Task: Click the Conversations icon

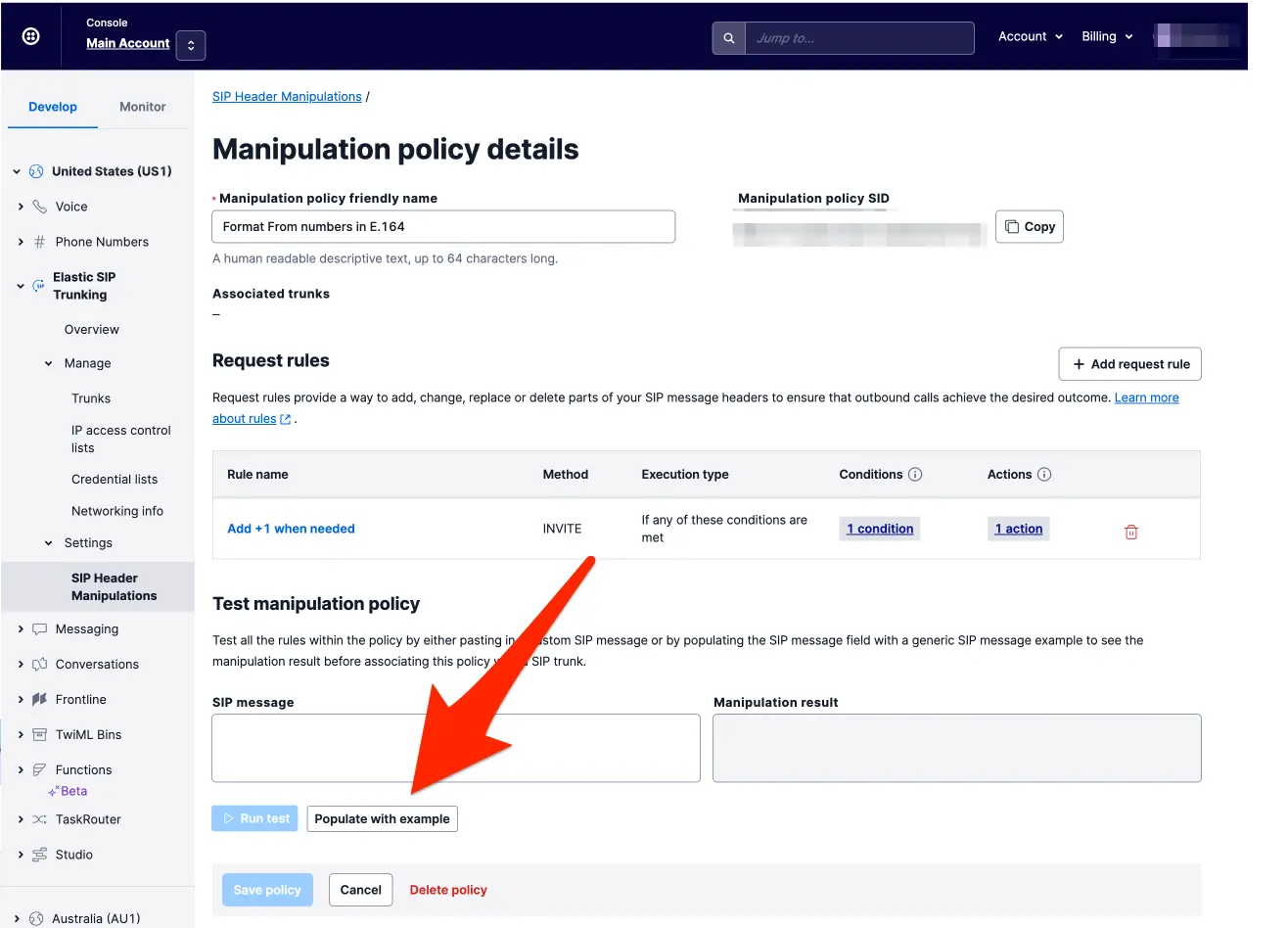Action: tap(40, 665)
